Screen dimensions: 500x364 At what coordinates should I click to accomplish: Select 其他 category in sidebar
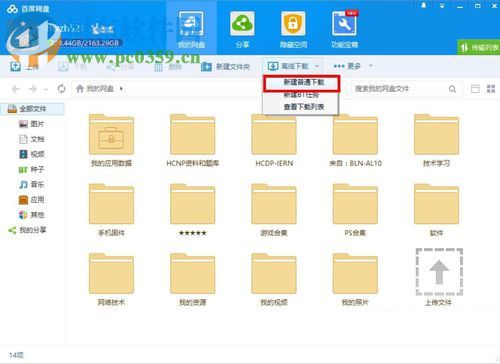[x=32, y=215]
